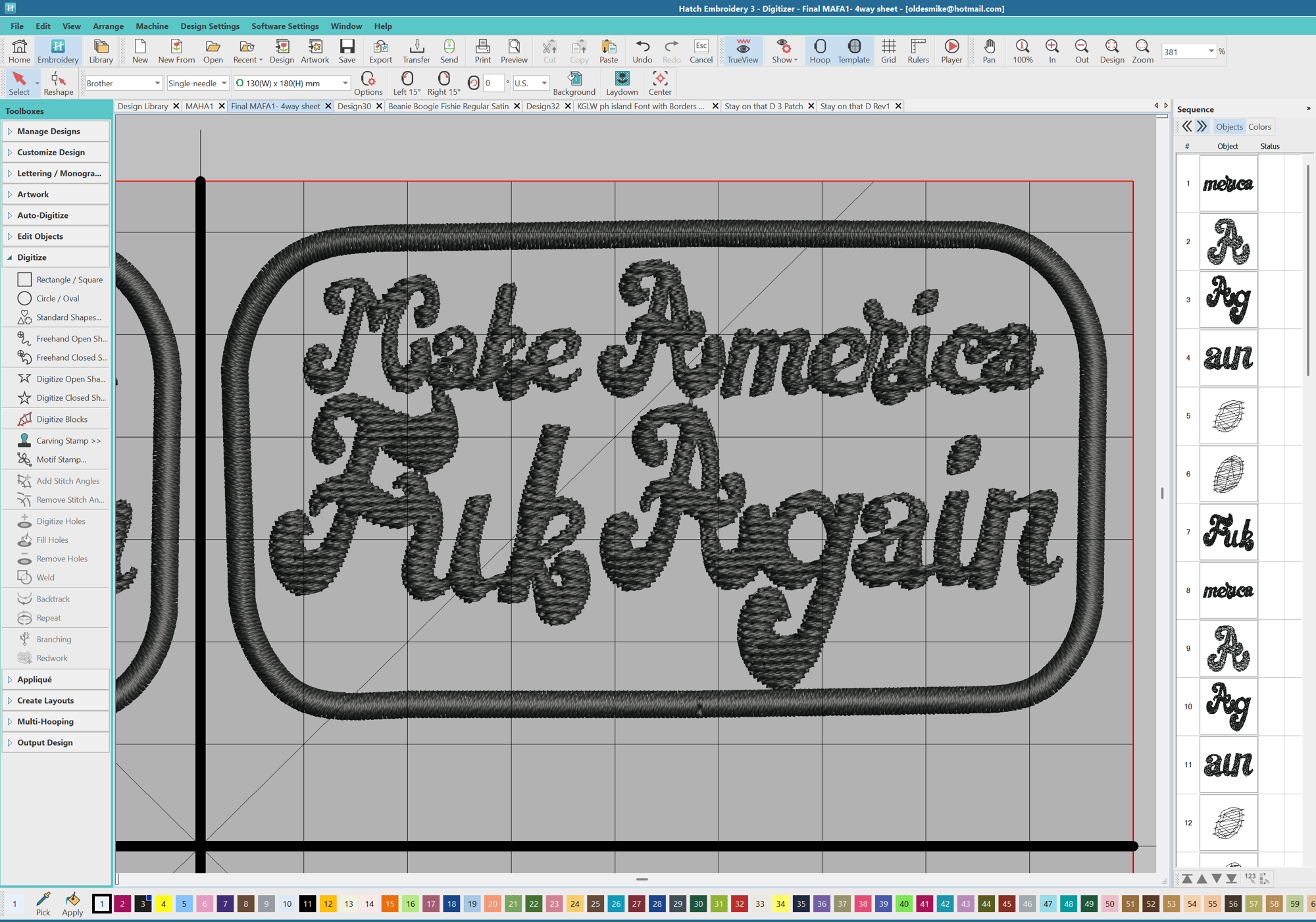This screenshot has height=922, width=1316.
Task: Click the Digitize Blocks tool
Action: 62,419
